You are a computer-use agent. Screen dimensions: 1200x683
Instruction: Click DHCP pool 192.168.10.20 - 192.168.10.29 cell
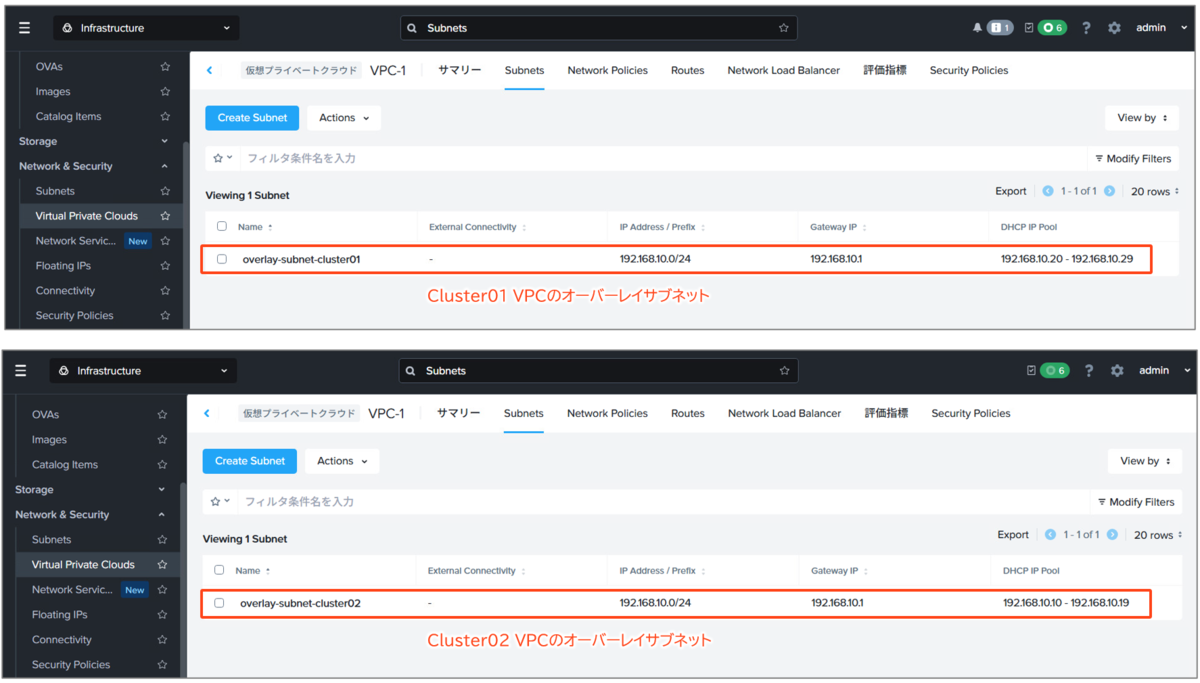pos(1069,259)
